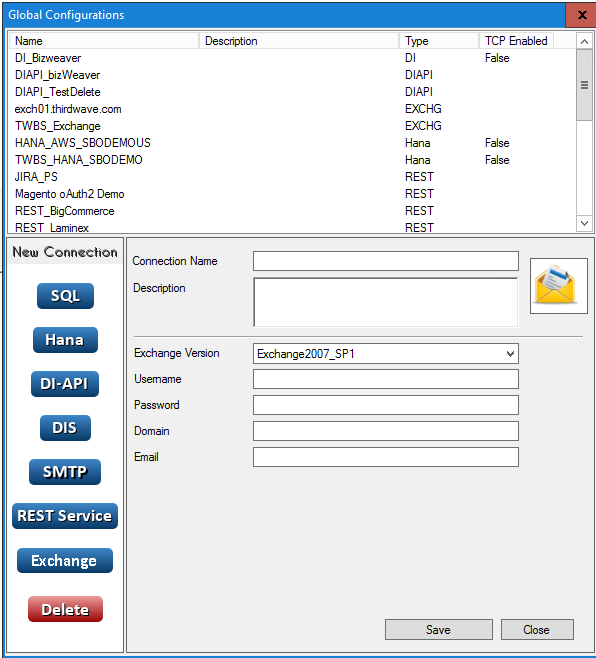Click the list scroll-up arrow
Image resolution: width=596 pixels, height=658 pixels.
point(584,41)
